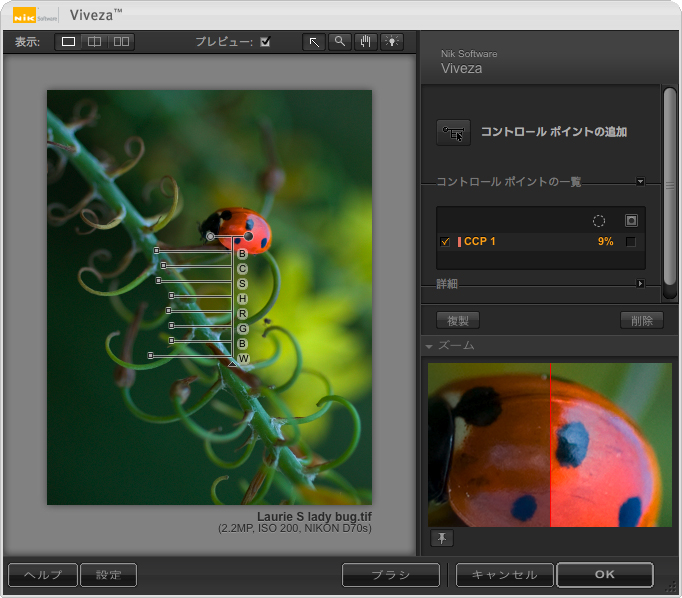Click the R red label icon
Screen dimensions: 682x598
(242, 314)
